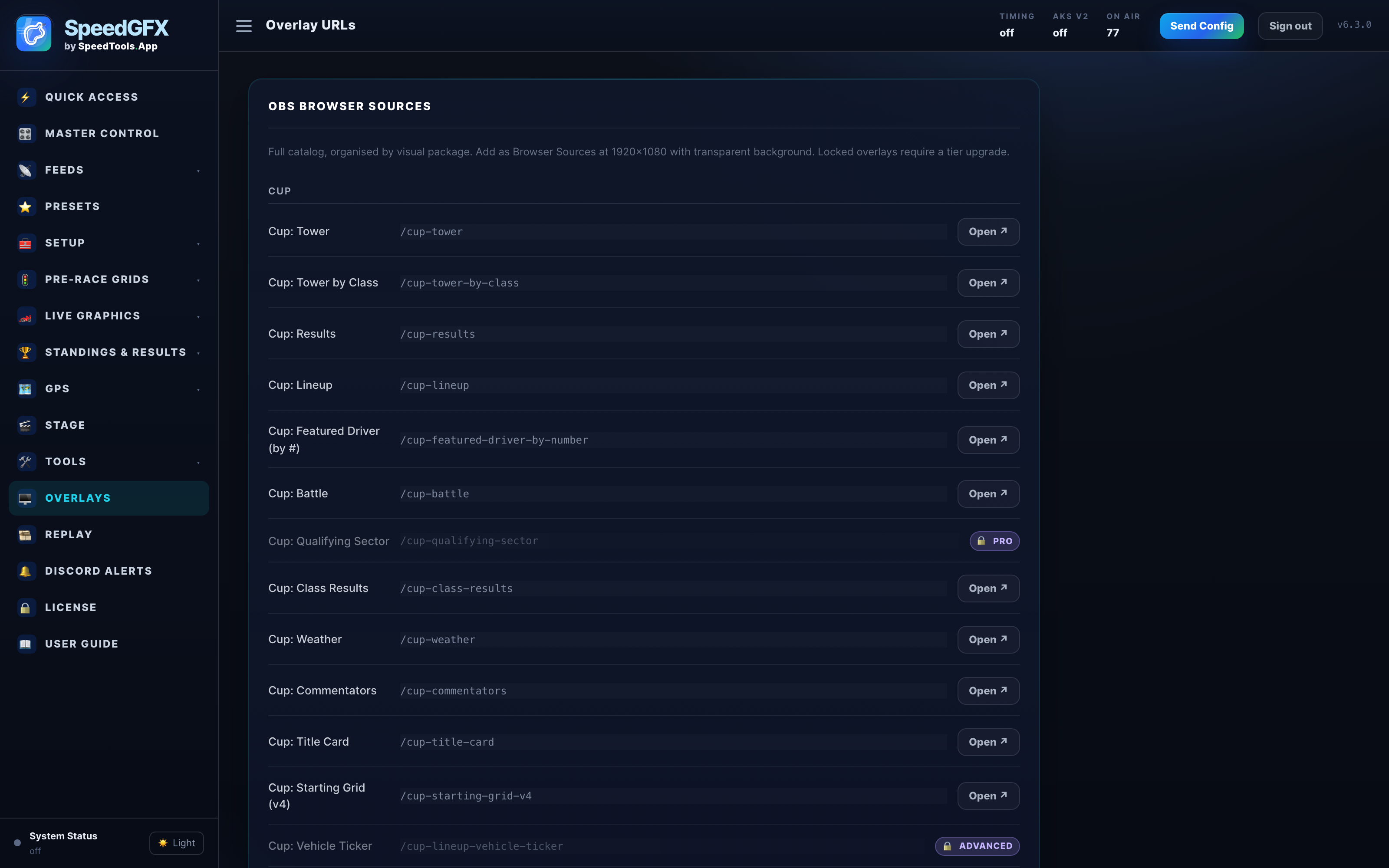Open the Cup: Featured Driver overlay
Image resolution: width=1389 pixels, height=868 pixels.
coord(988,440)
